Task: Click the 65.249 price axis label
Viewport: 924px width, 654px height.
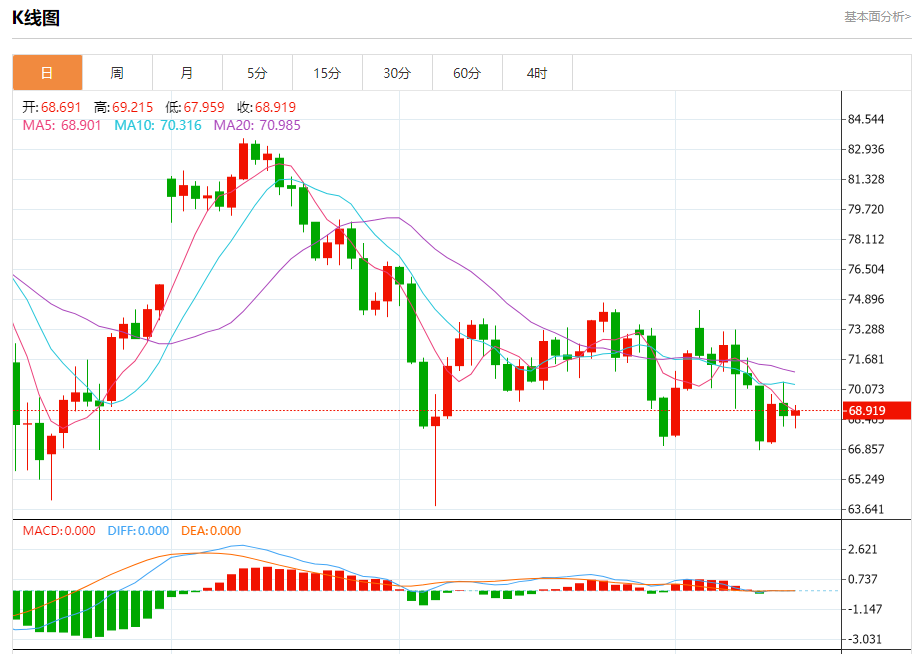Action: tap(866, 479)
